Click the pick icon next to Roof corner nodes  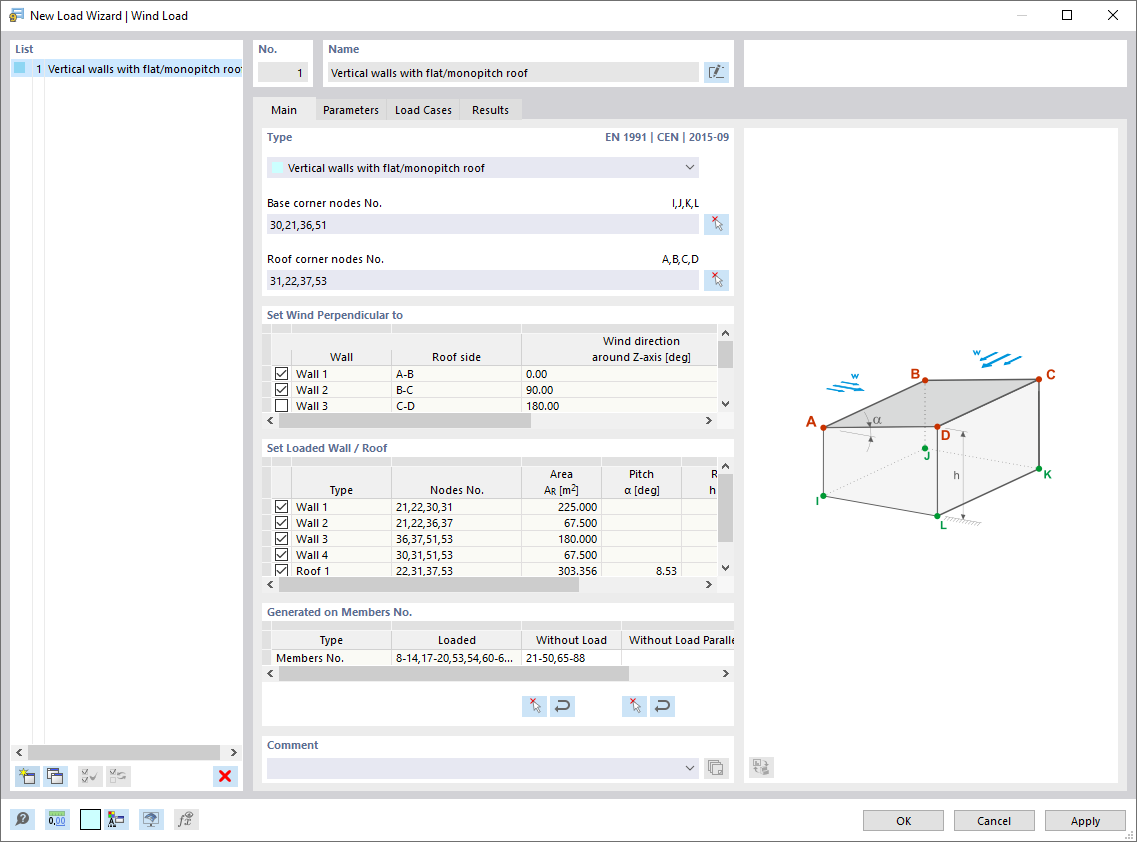(716, 280)
